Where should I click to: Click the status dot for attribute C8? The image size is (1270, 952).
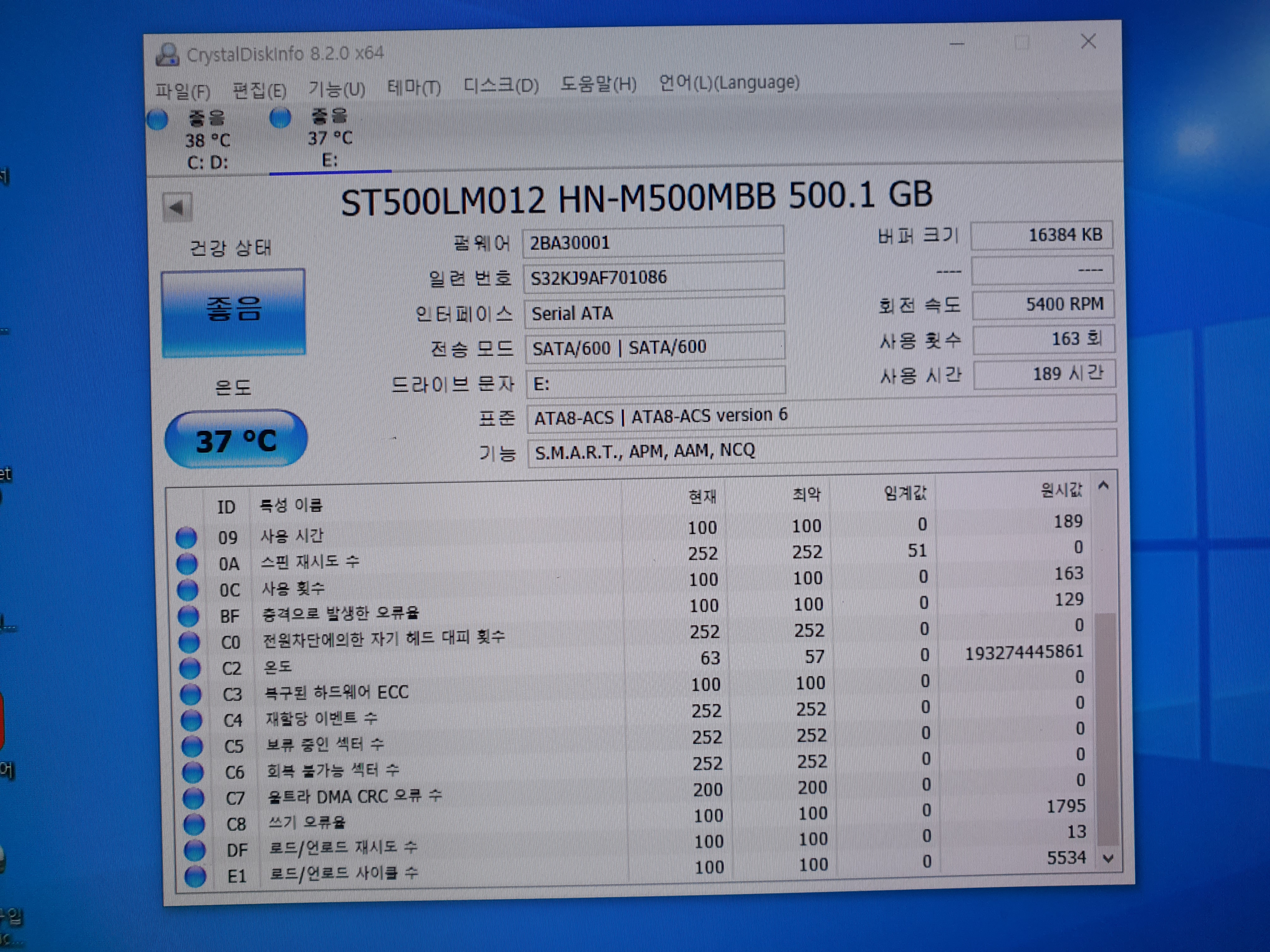coord(194,824)
